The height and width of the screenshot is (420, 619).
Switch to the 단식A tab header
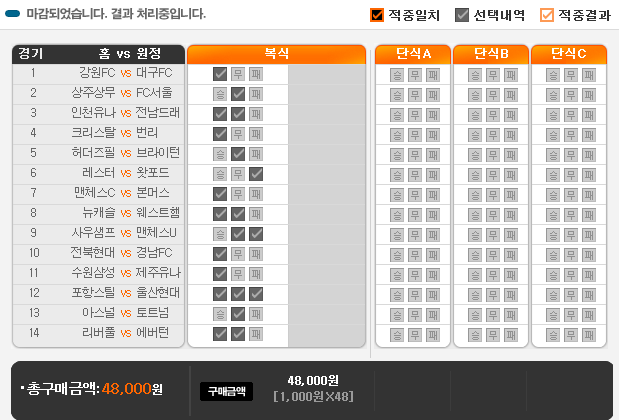(x=413, y=53)
